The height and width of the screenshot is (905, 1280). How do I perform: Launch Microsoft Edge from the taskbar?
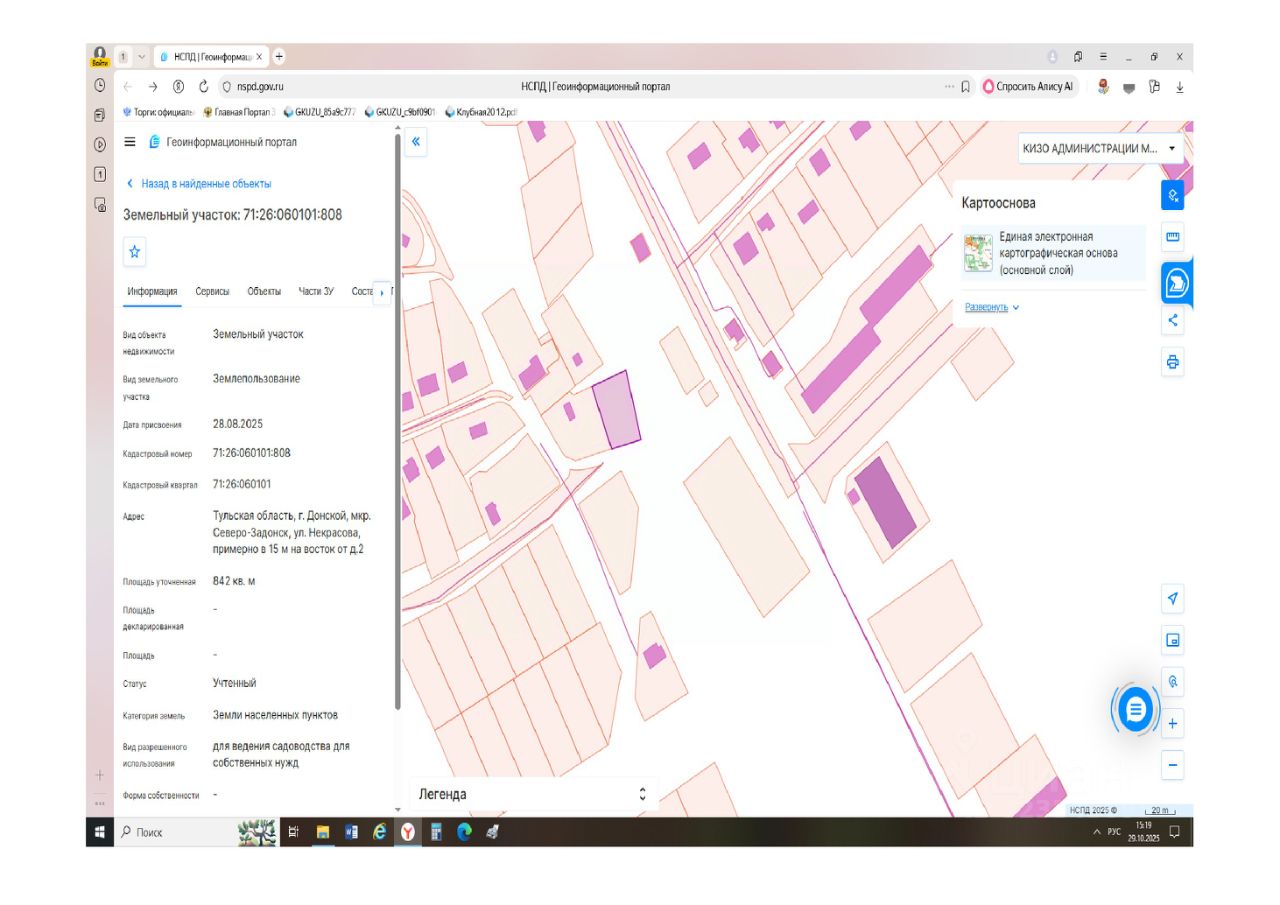[464, 831]
